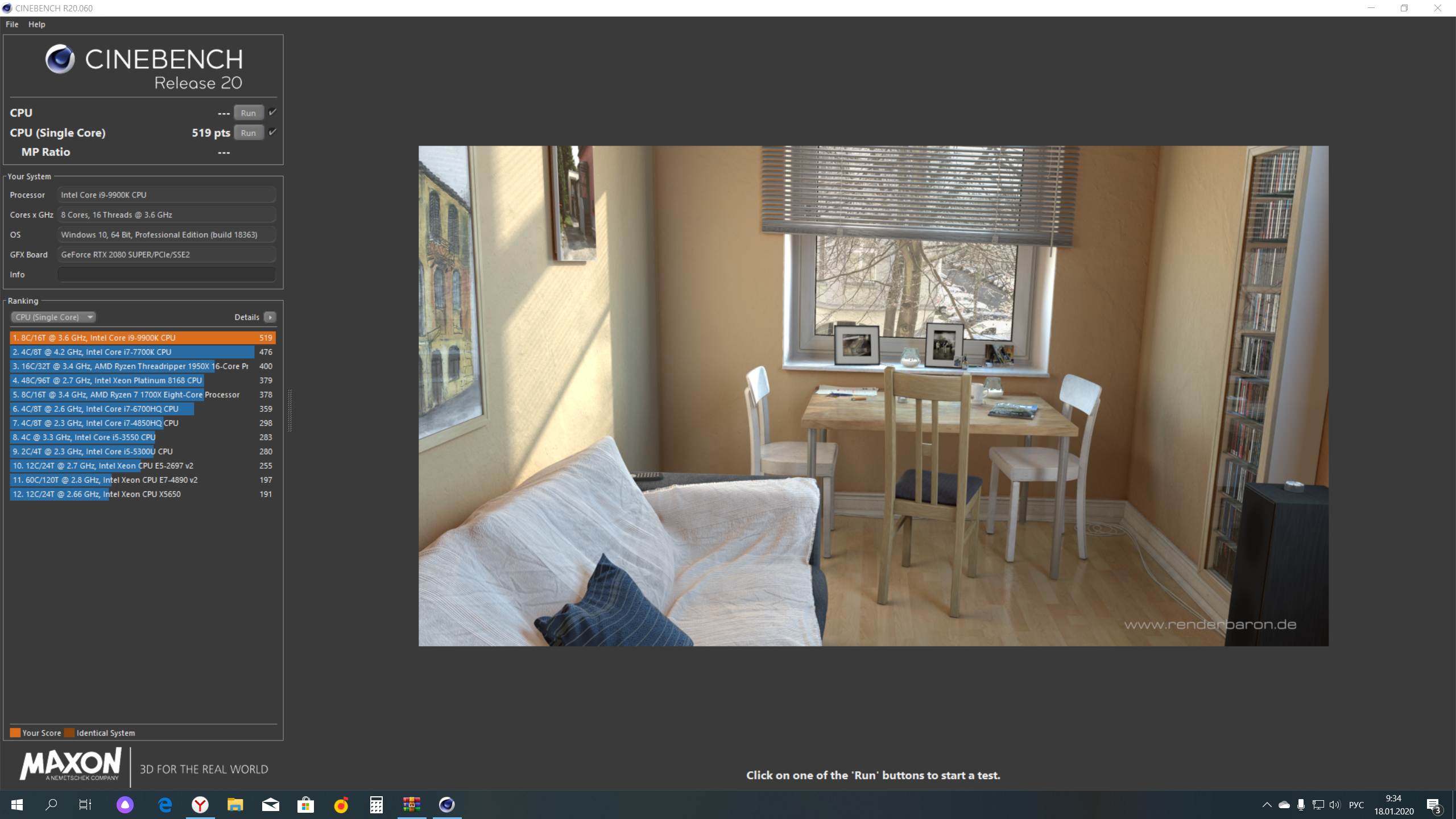Click the Info text input field
The image size is (1456, 819).
[x=166, y=274]
